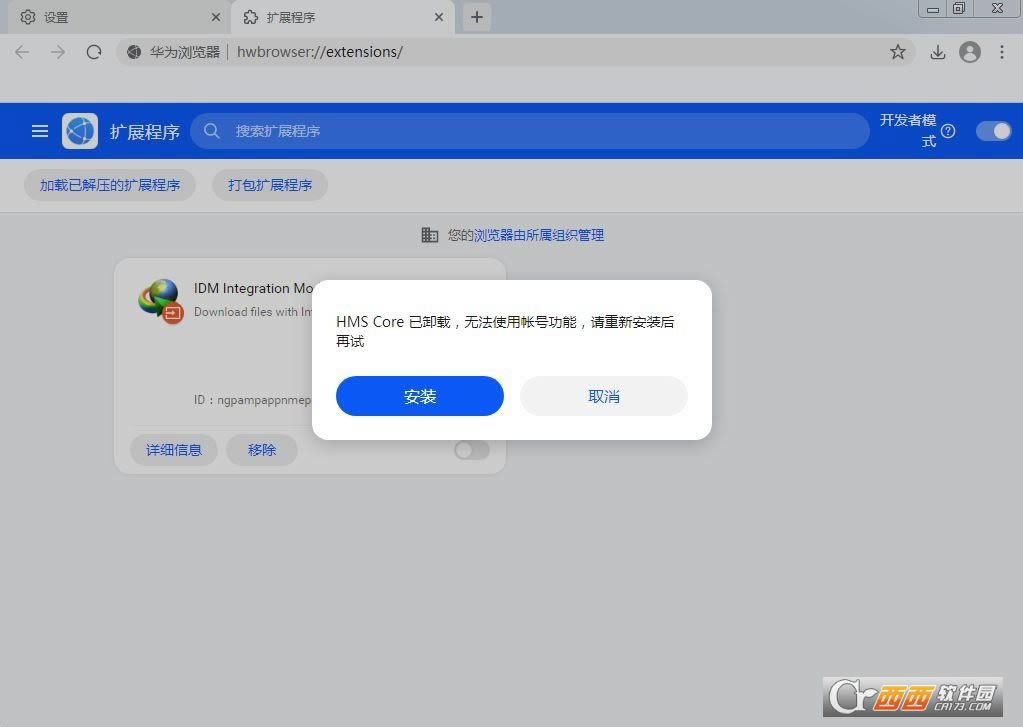1023x727 pixels.
Task: Click the 扩展程序 tab puzzle icon
Action: click(251, 17)
